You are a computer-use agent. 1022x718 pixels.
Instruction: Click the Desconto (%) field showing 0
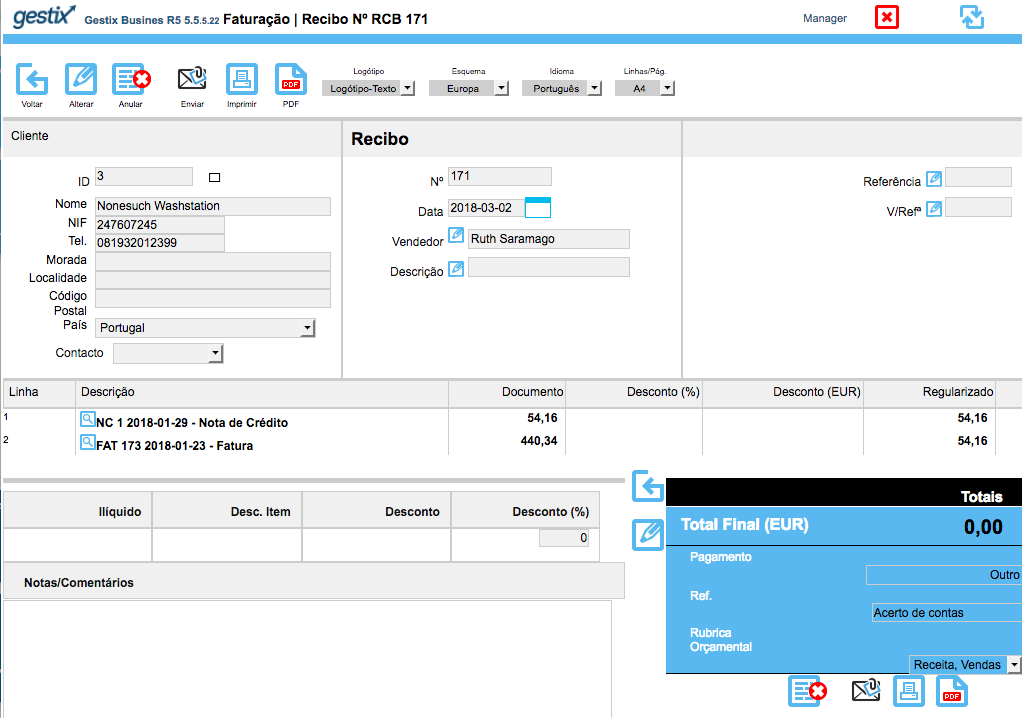click(x=564, y=538)
